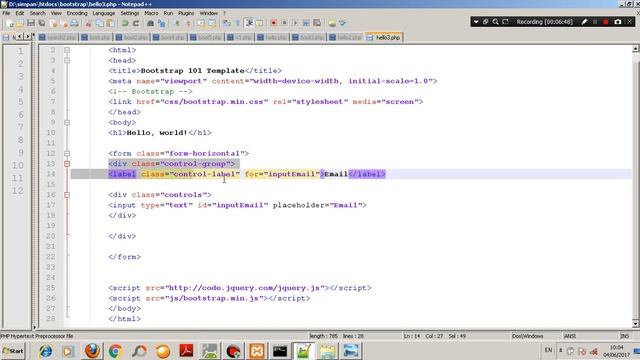
Task: Collapse the html fold marker on line 2
Action: [67, 50]
